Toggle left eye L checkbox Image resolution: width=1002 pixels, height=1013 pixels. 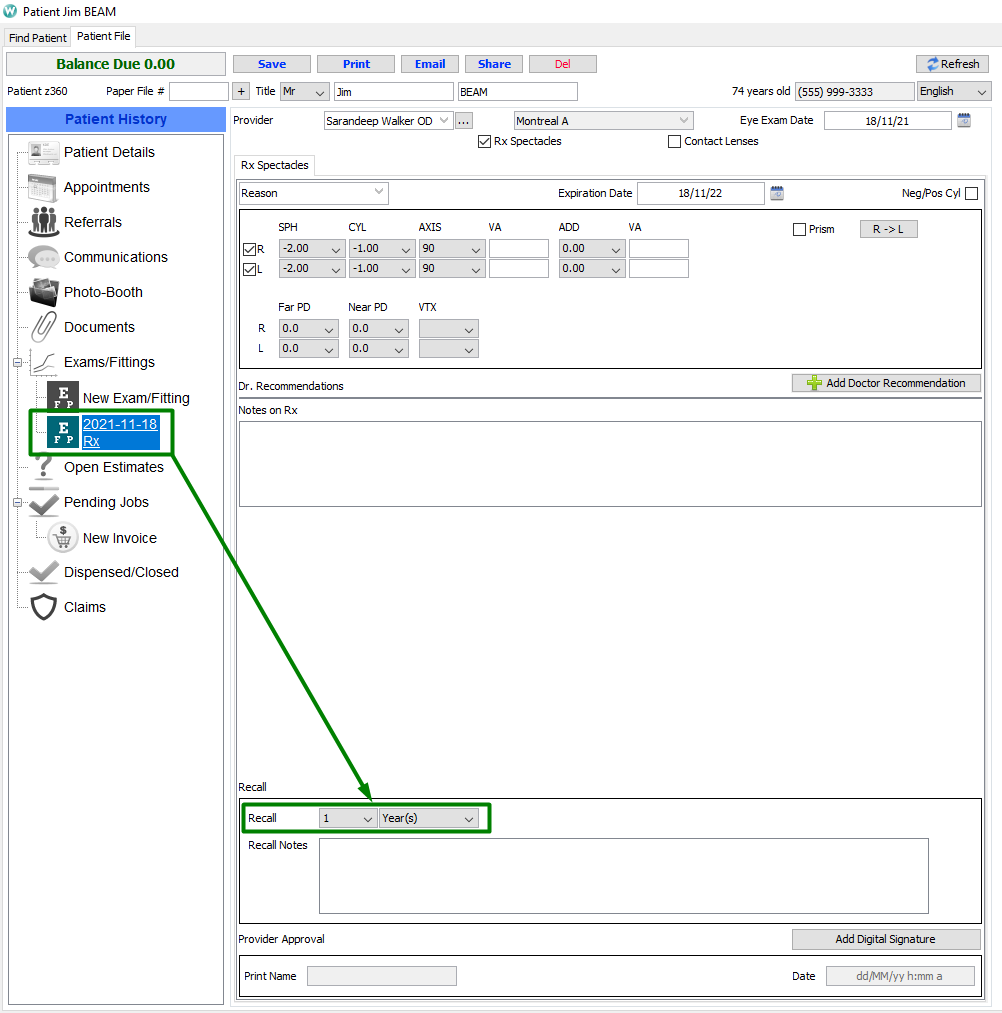coord(249,269)
